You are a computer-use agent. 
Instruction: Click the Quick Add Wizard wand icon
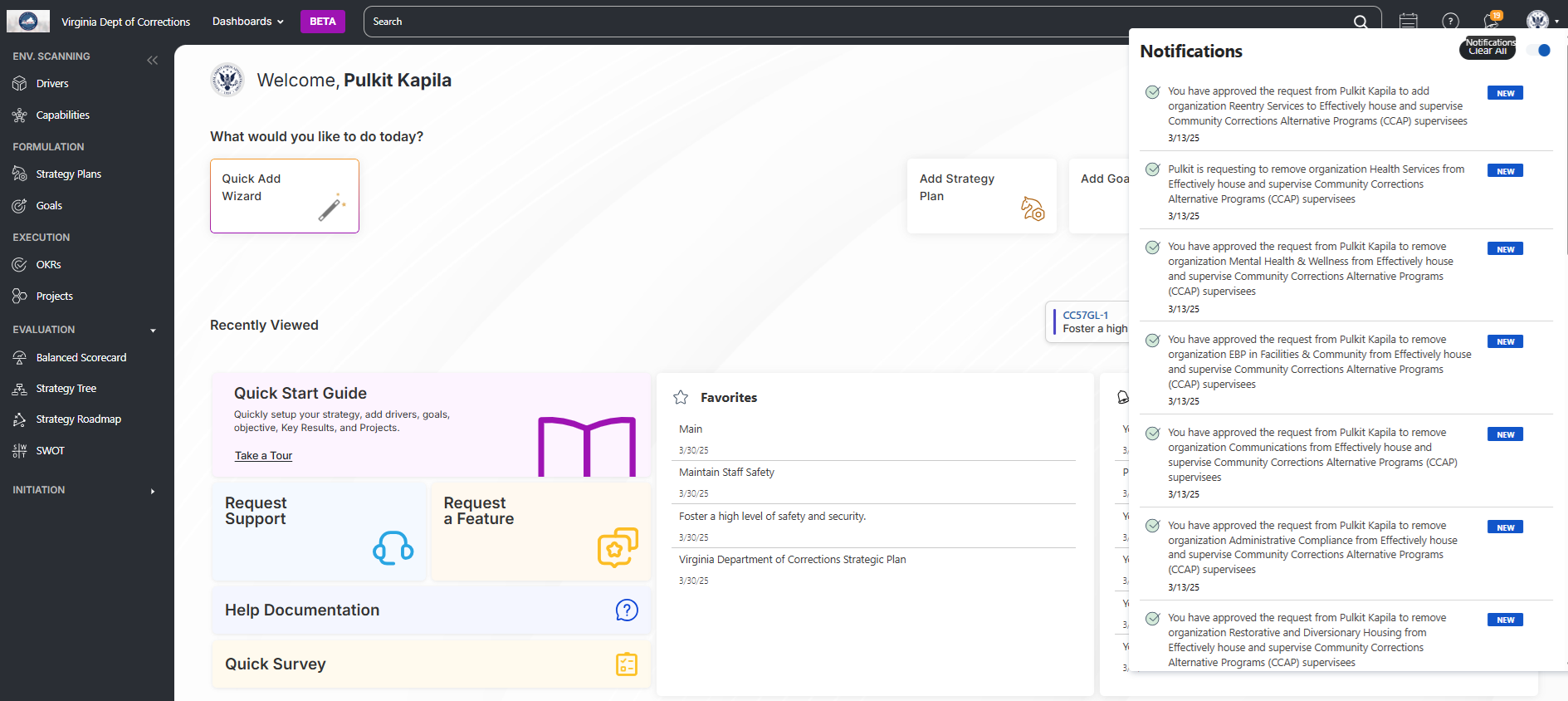pyautogui.click(x=332, y=208)
